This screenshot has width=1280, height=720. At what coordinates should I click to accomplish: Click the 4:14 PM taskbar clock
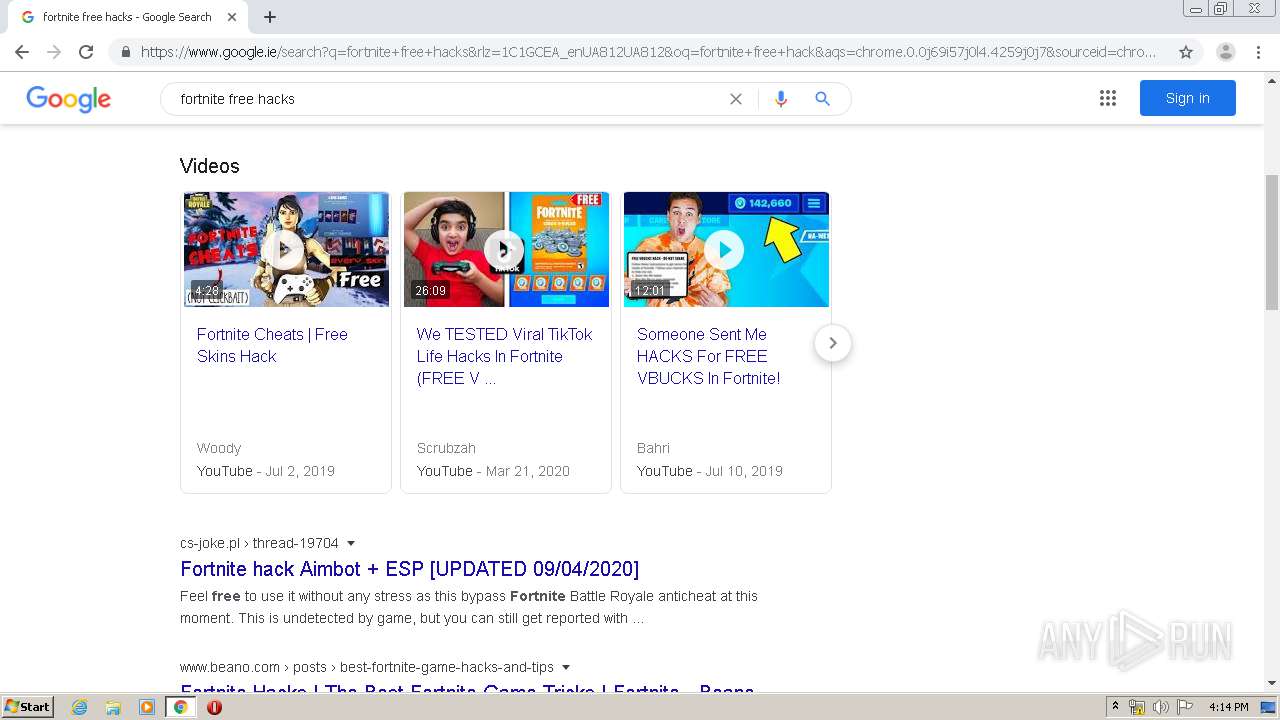click(1228, 707)
